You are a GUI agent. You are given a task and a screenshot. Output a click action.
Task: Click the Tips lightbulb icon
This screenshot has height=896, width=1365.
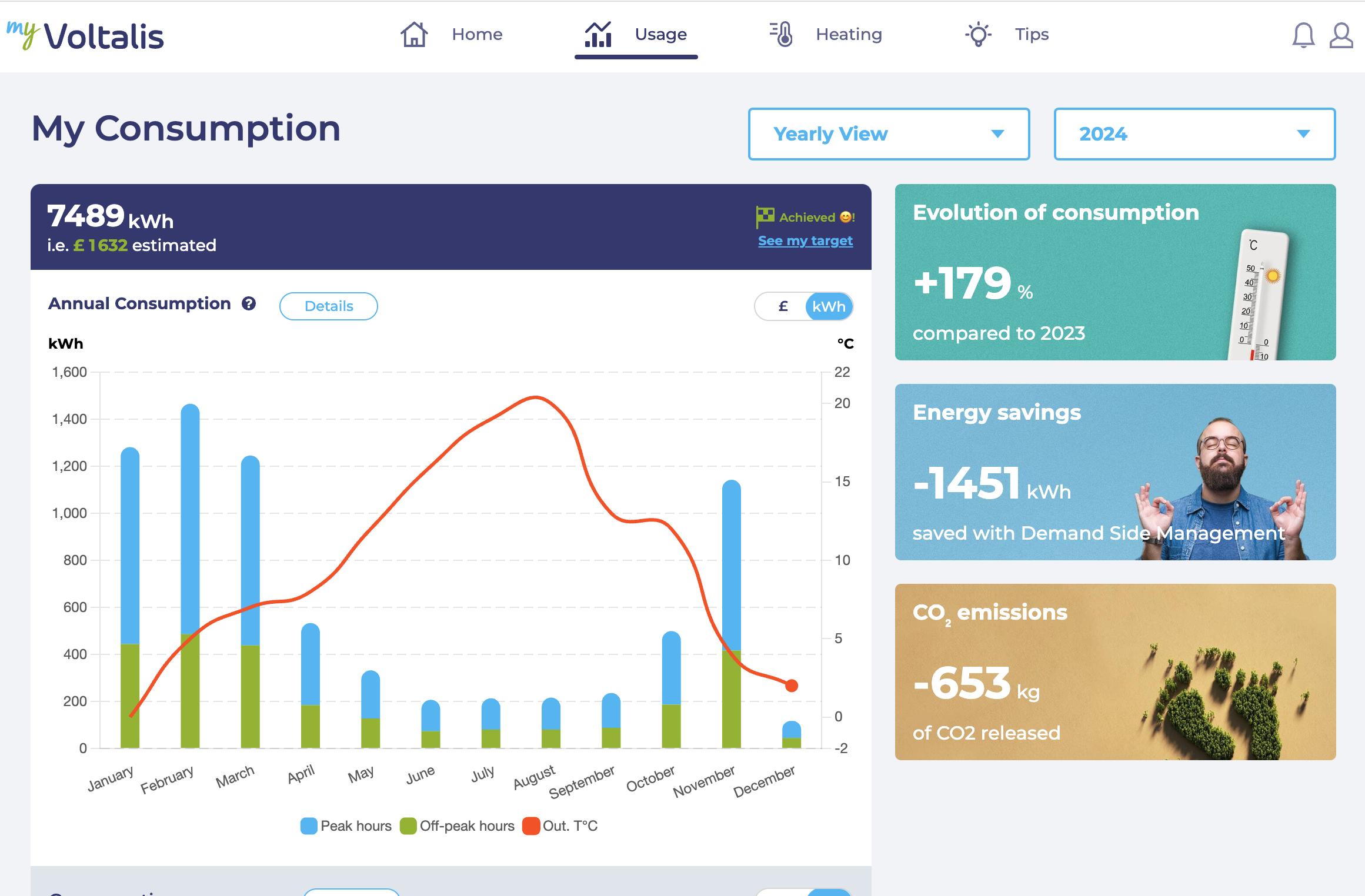pos(978,34)
